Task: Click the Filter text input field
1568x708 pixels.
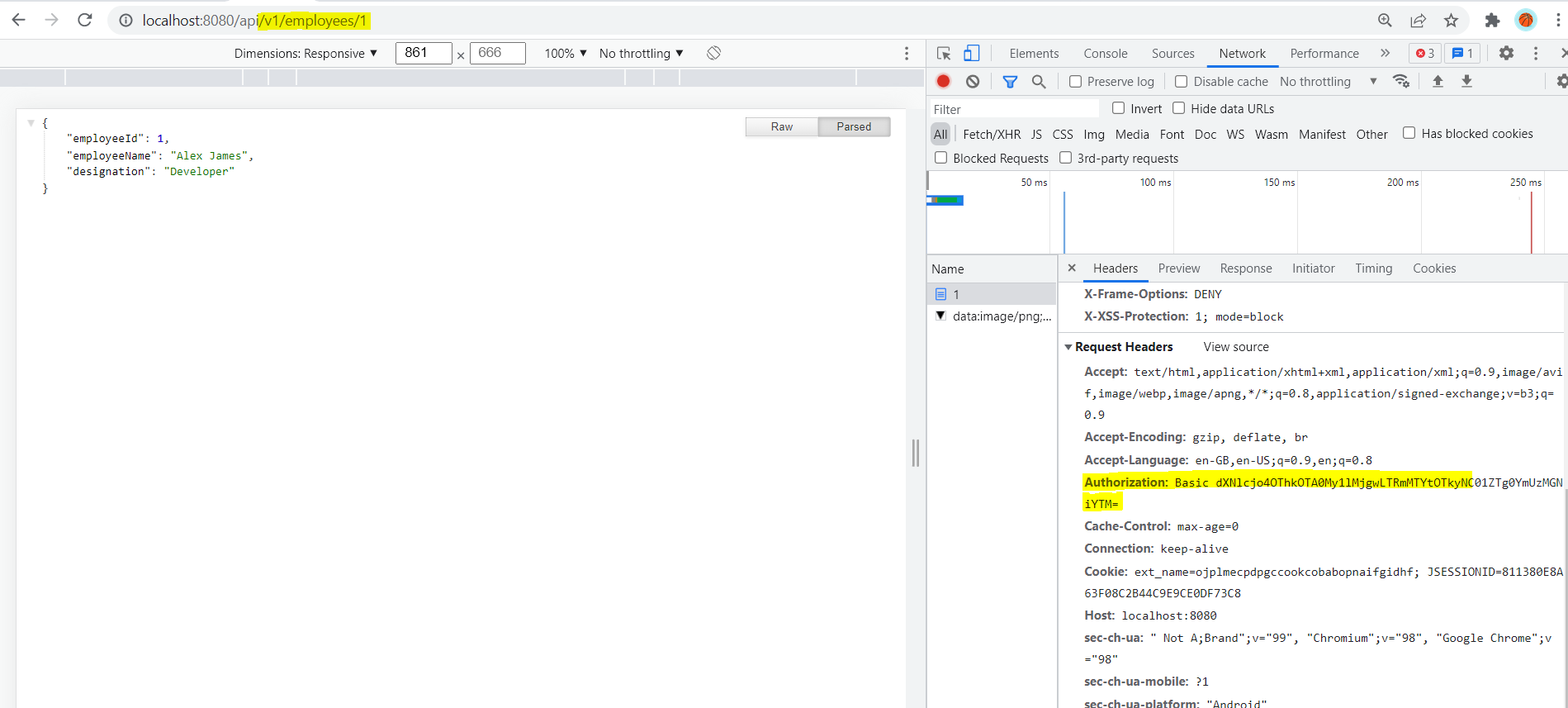Action: point(1014,109)
